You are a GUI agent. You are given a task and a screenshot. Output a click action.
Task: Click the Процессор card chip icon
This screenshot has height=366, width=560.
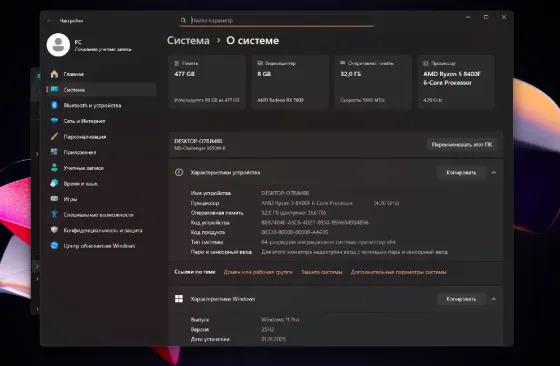(426, 63)
